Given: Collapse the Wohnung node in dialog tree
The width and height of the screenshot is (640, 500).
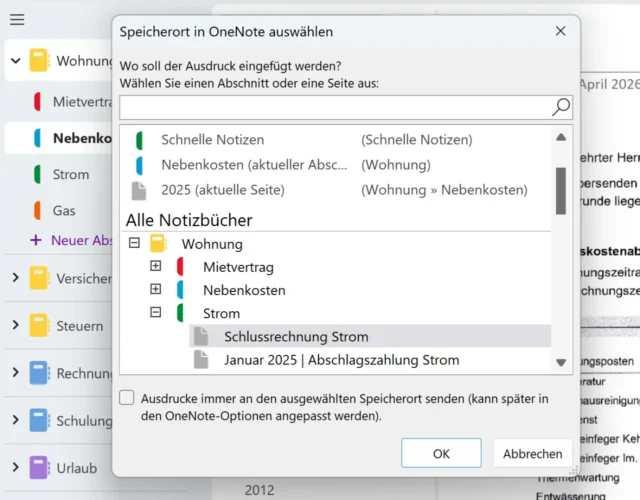Looking at the screenshot, I should coord(134,243).
